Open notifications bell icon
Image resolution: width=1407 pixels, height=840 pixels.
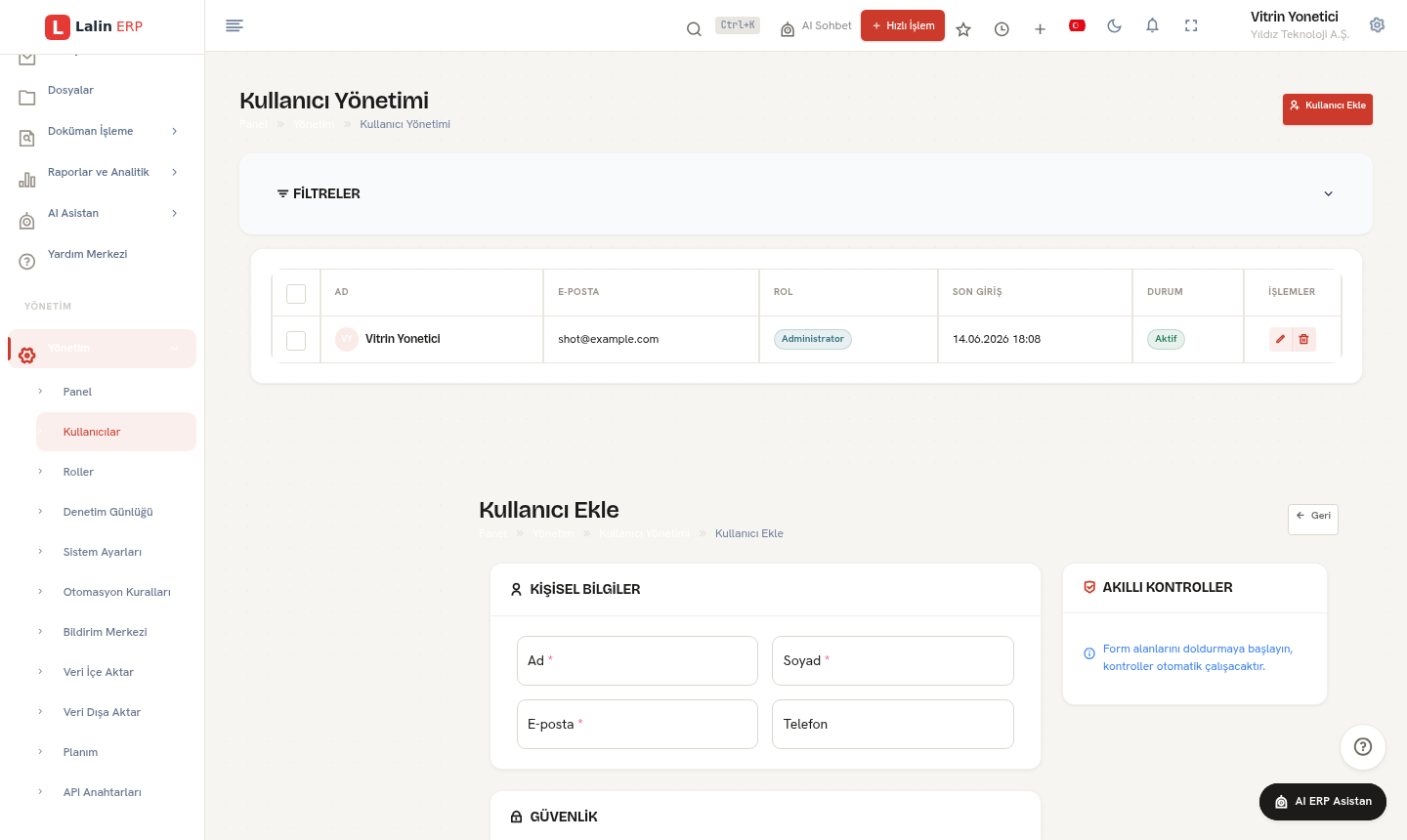click(1153, 25)
